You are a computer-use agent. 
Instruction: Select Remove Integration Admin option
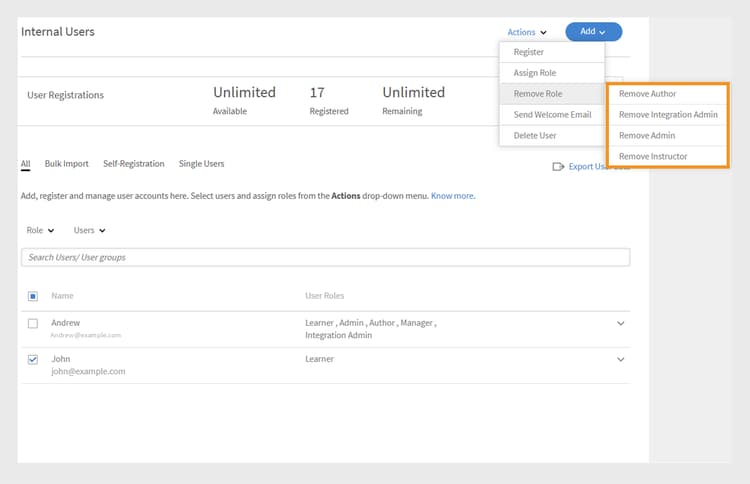click(668, 114)
